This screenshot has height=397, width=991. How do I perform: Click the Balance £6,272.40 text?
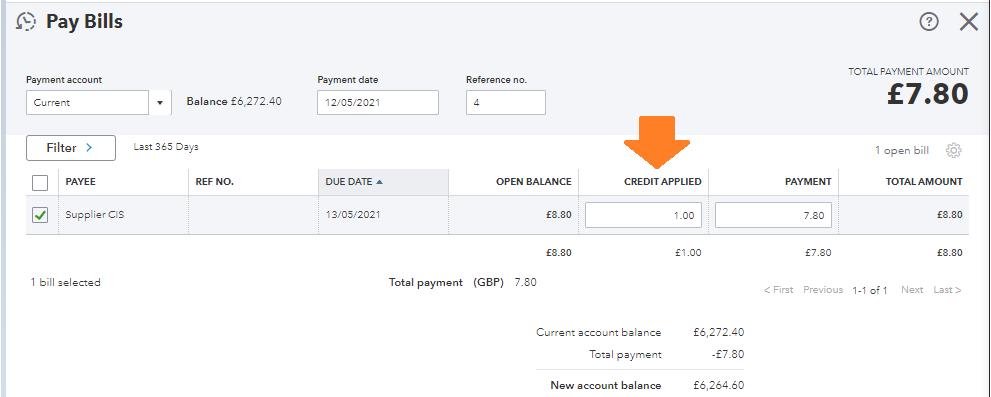(x=234, y=102)
